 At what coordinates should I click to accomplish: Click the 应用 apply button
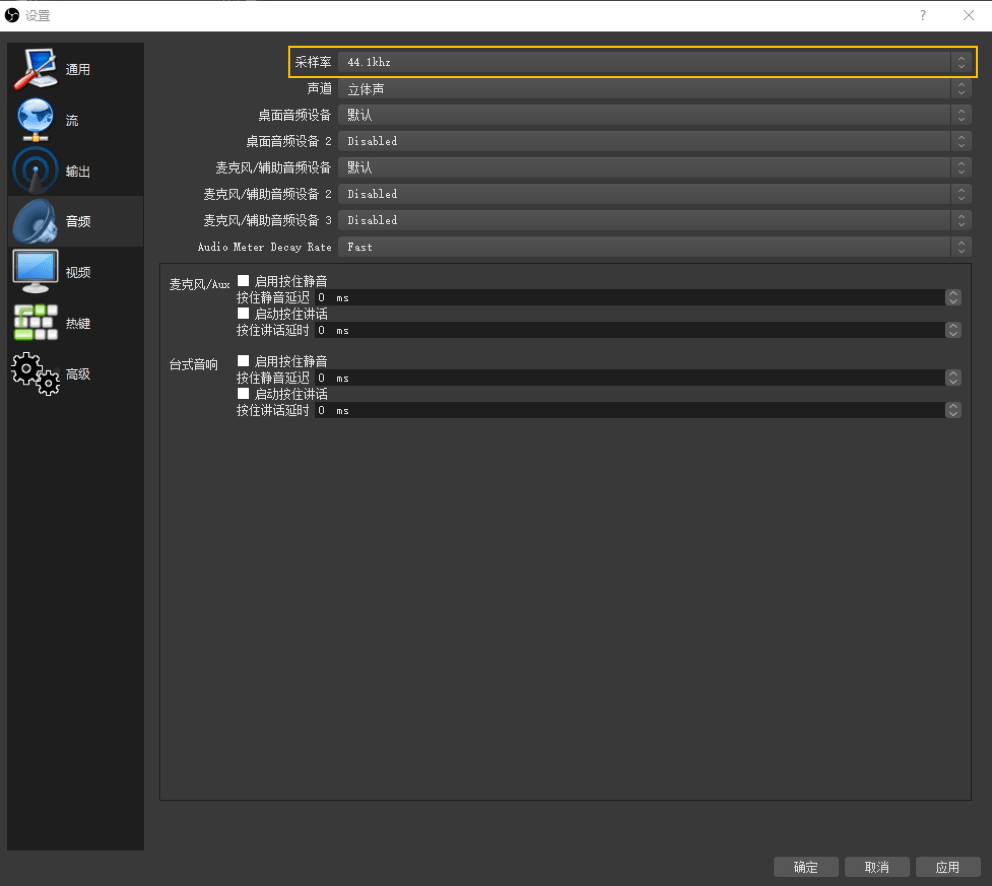pos(948,866)
